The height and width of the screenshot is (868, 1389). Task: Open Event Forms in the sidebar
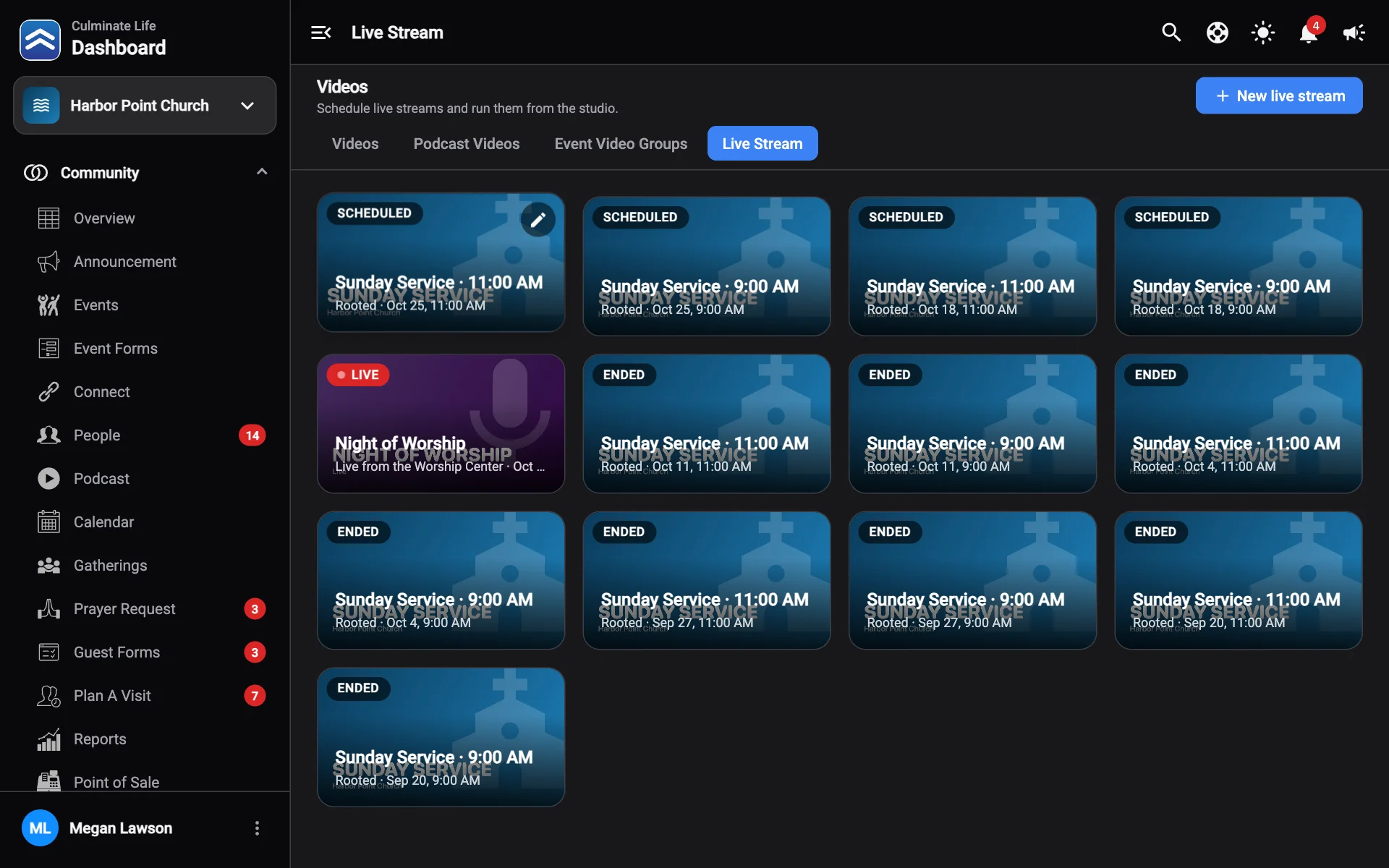(145, 349)
